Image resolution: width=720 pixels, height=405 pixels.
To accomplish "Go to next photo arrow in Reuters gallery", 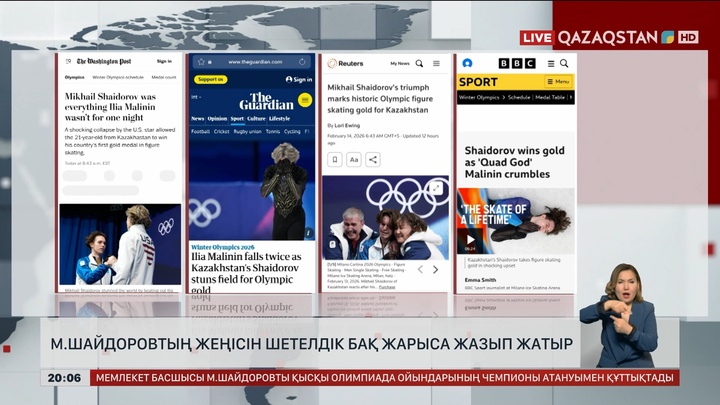I will 435,270.
